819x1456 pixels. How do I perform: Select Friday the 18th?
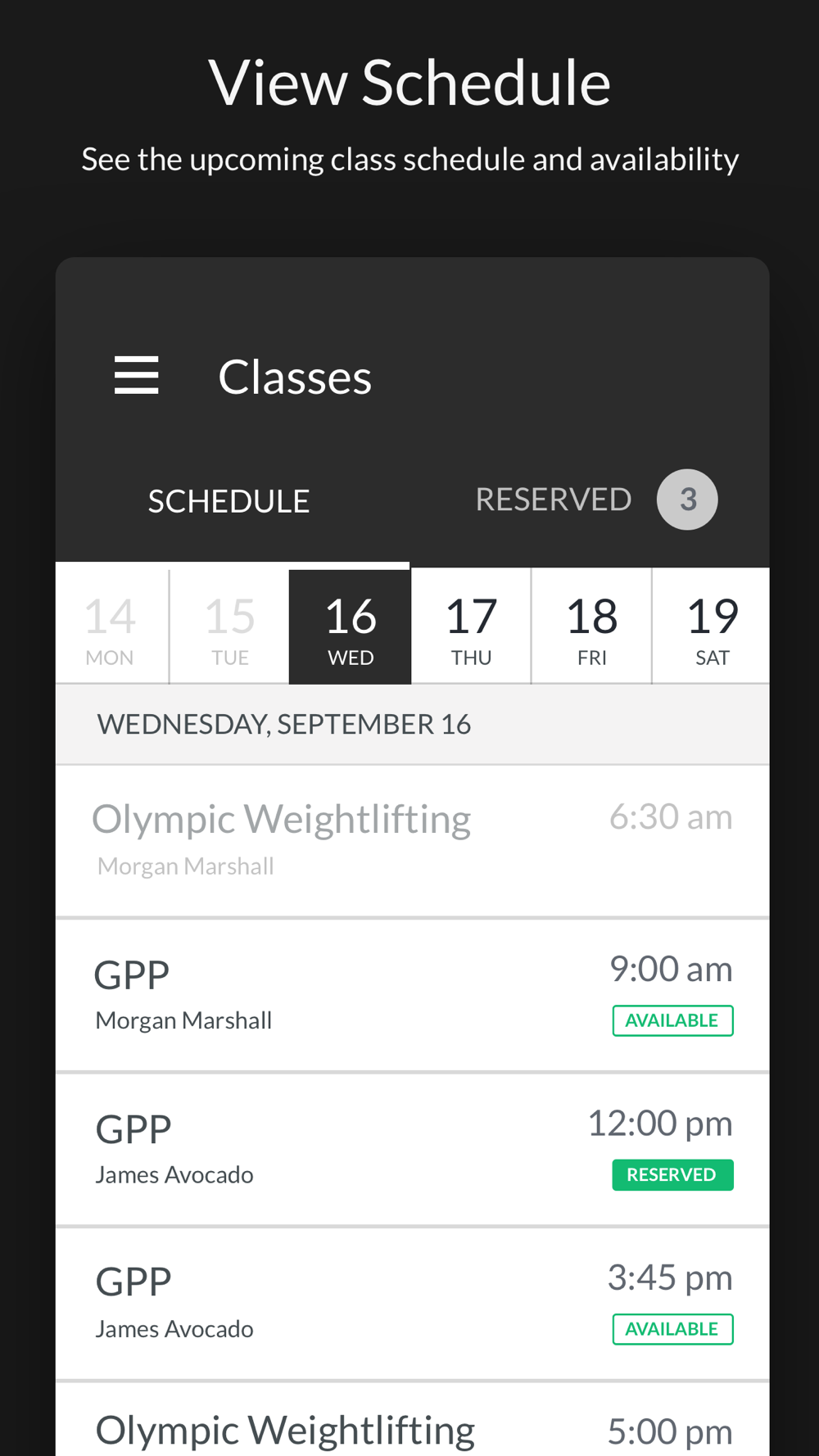pos(592,627)
